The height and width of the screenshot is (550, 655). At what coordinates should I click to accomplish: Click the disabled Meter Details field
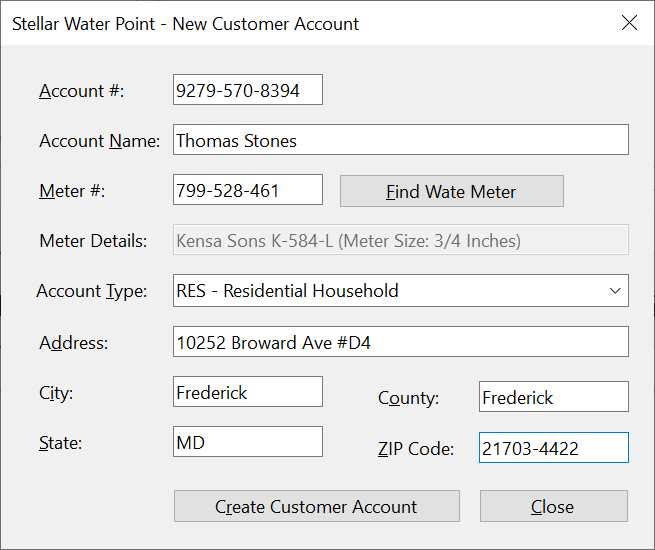tap(401, 240)
